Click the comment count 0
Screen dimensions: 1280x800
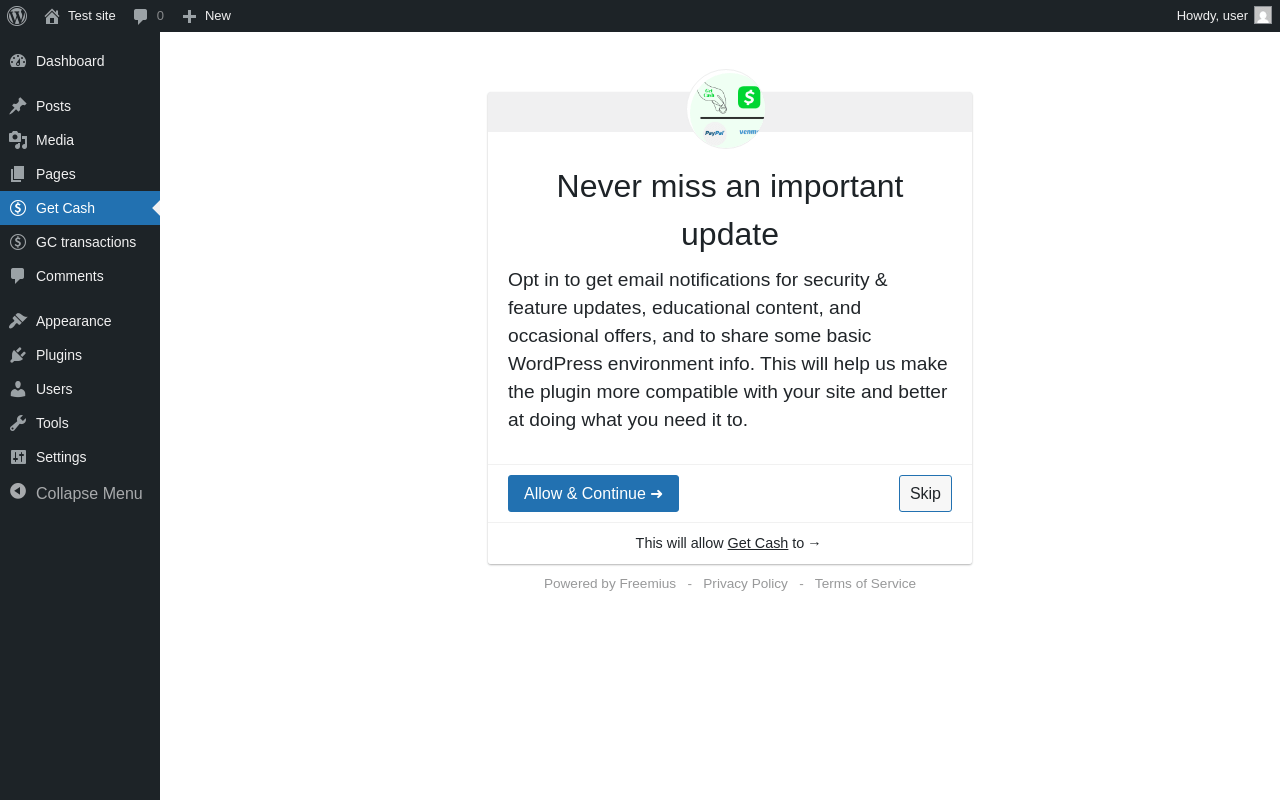tap(160, 16)
